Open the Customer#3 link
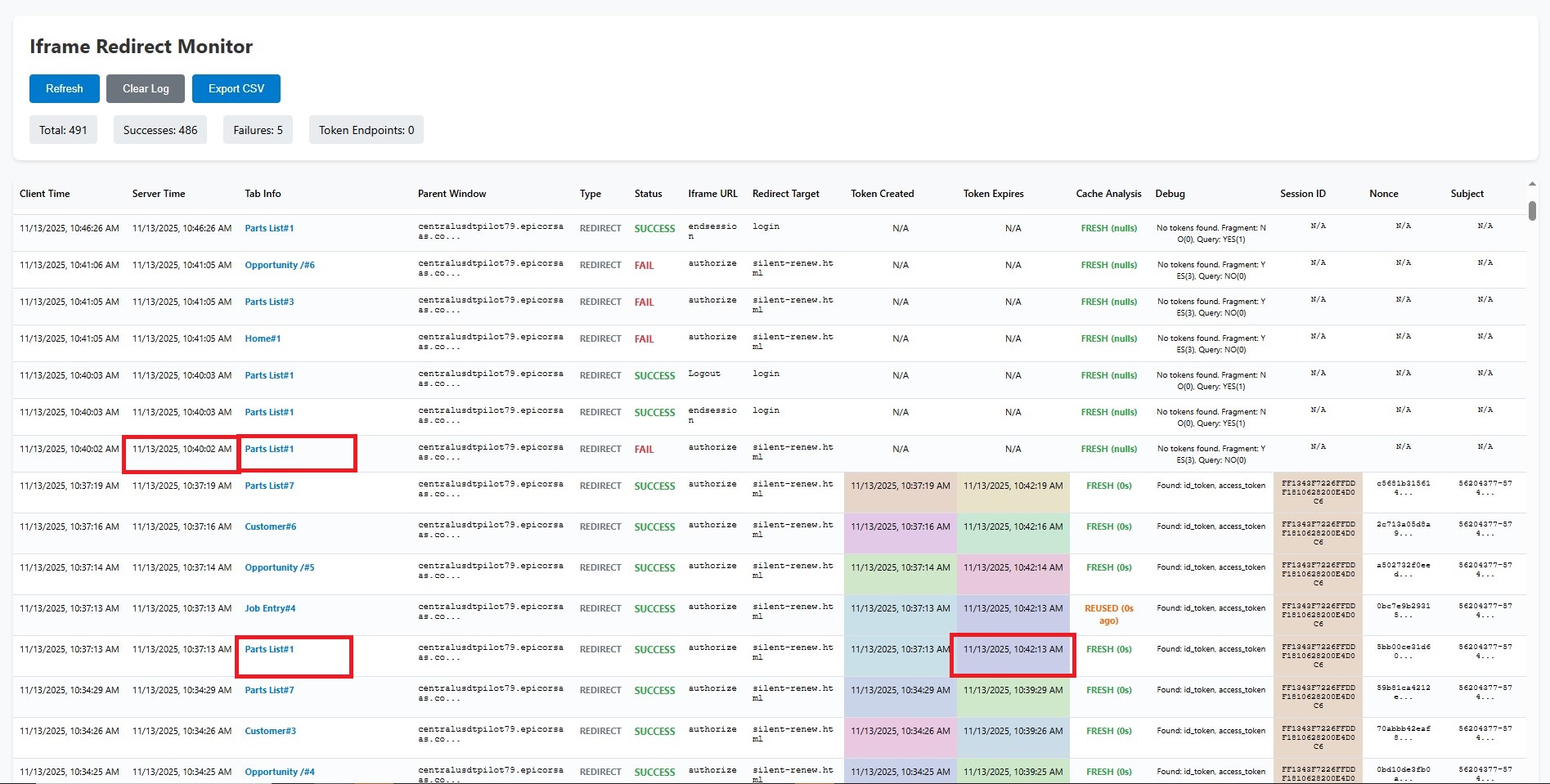 tap(270, 731)
